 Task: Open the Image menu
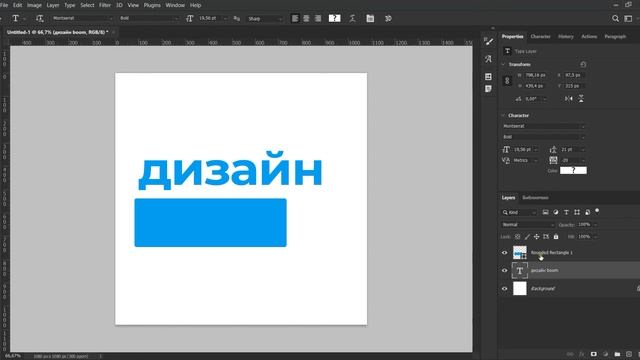34,5
